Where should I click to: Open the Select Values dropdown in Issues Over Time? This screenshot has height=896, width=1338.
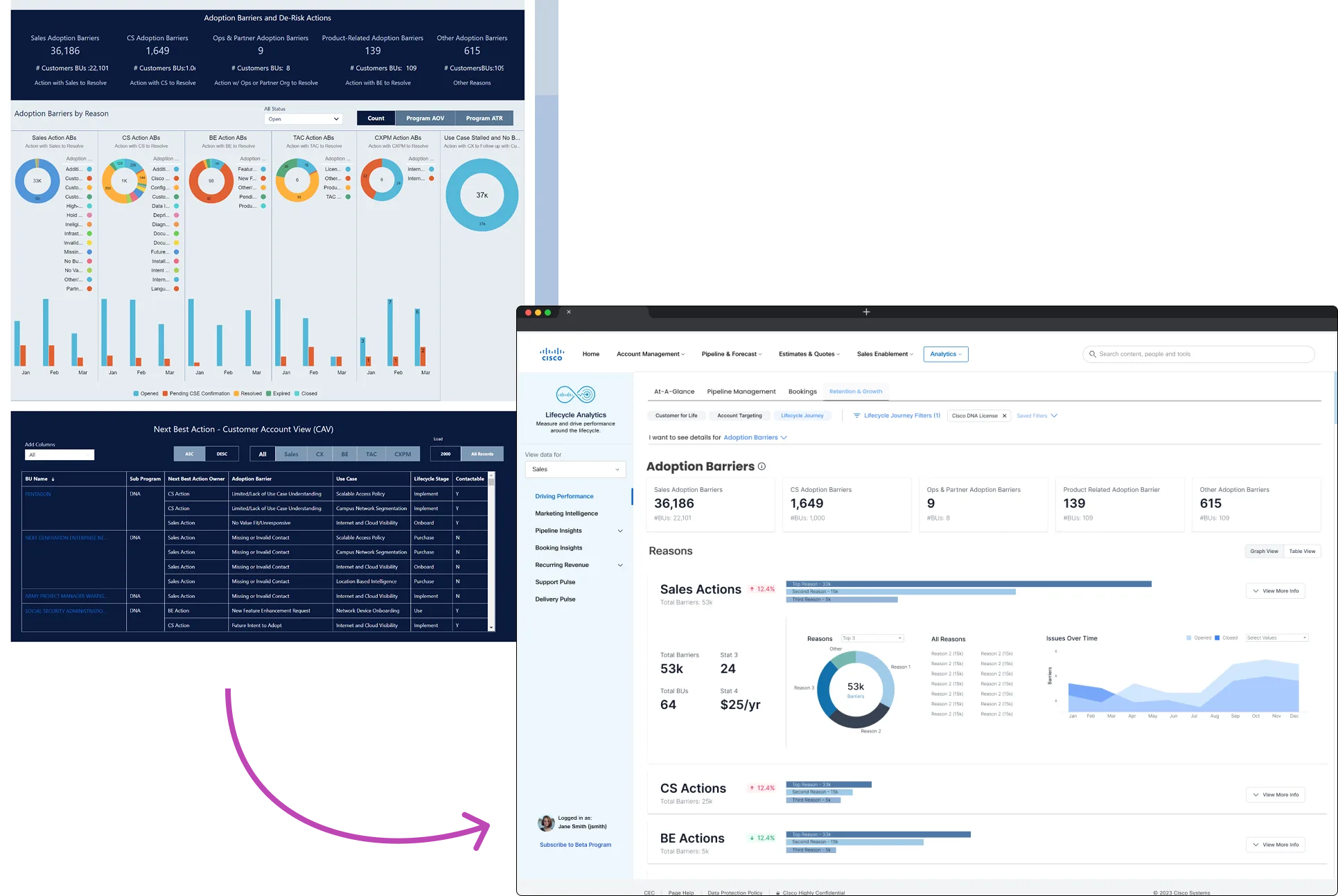pos(1276,638)
